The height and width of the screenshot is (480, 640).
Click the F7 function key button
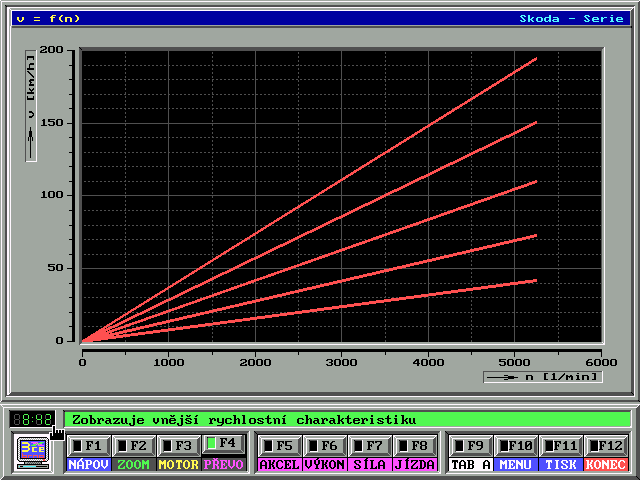[x=369, y=446]
